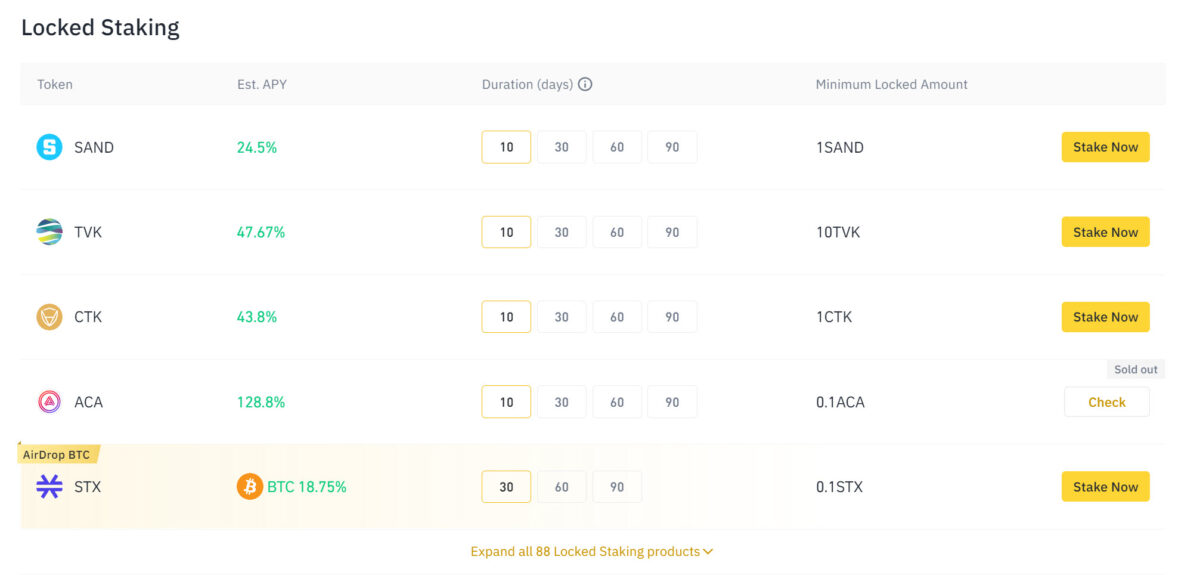Click the 47.67% APY value

261,232
